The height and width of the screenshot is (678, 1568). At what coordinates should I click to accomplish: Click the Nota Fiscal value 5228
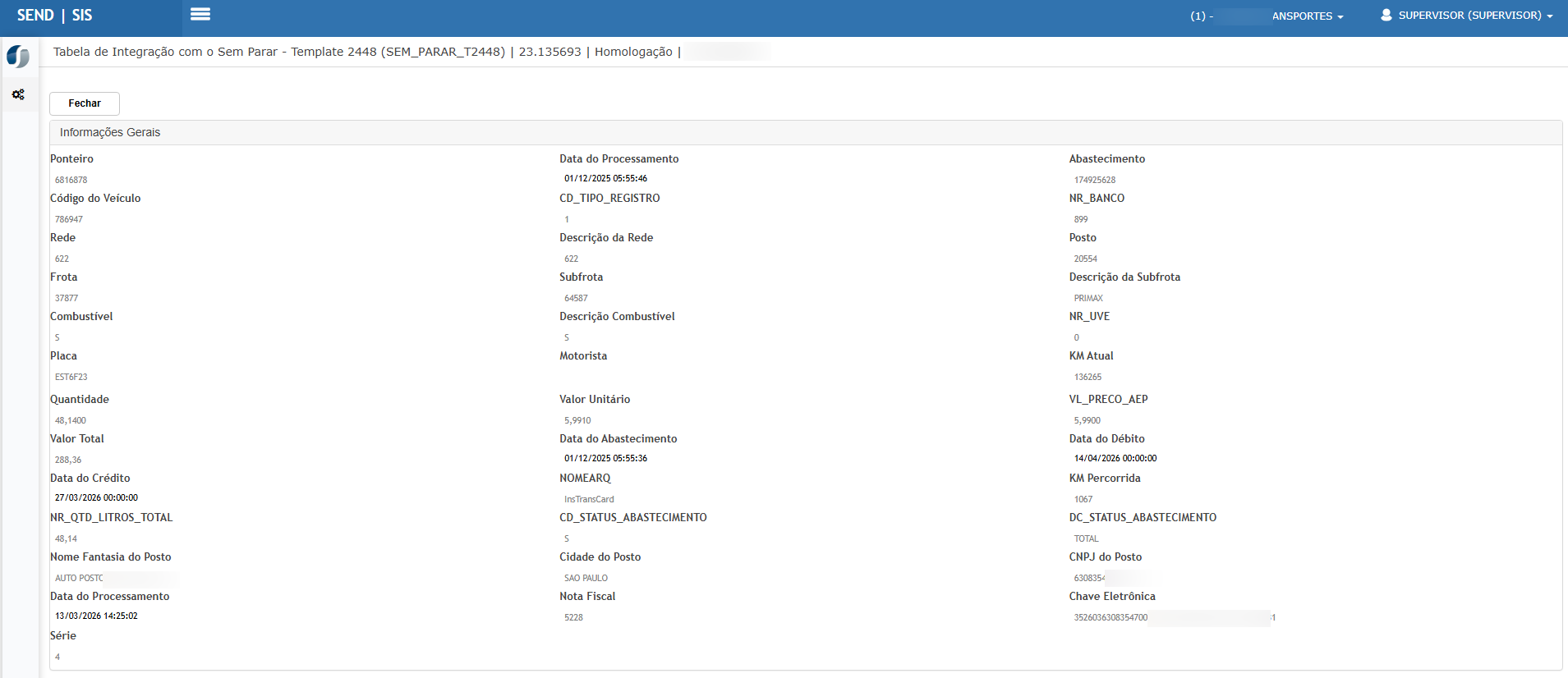[573, 617]
